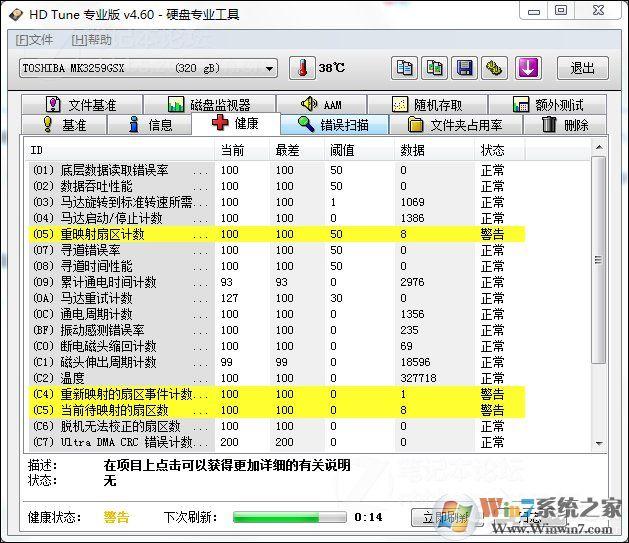This screenshot has height=543, width=629.
Task: Select row (08) 寻道时间性能
Action: click(276, 266)
